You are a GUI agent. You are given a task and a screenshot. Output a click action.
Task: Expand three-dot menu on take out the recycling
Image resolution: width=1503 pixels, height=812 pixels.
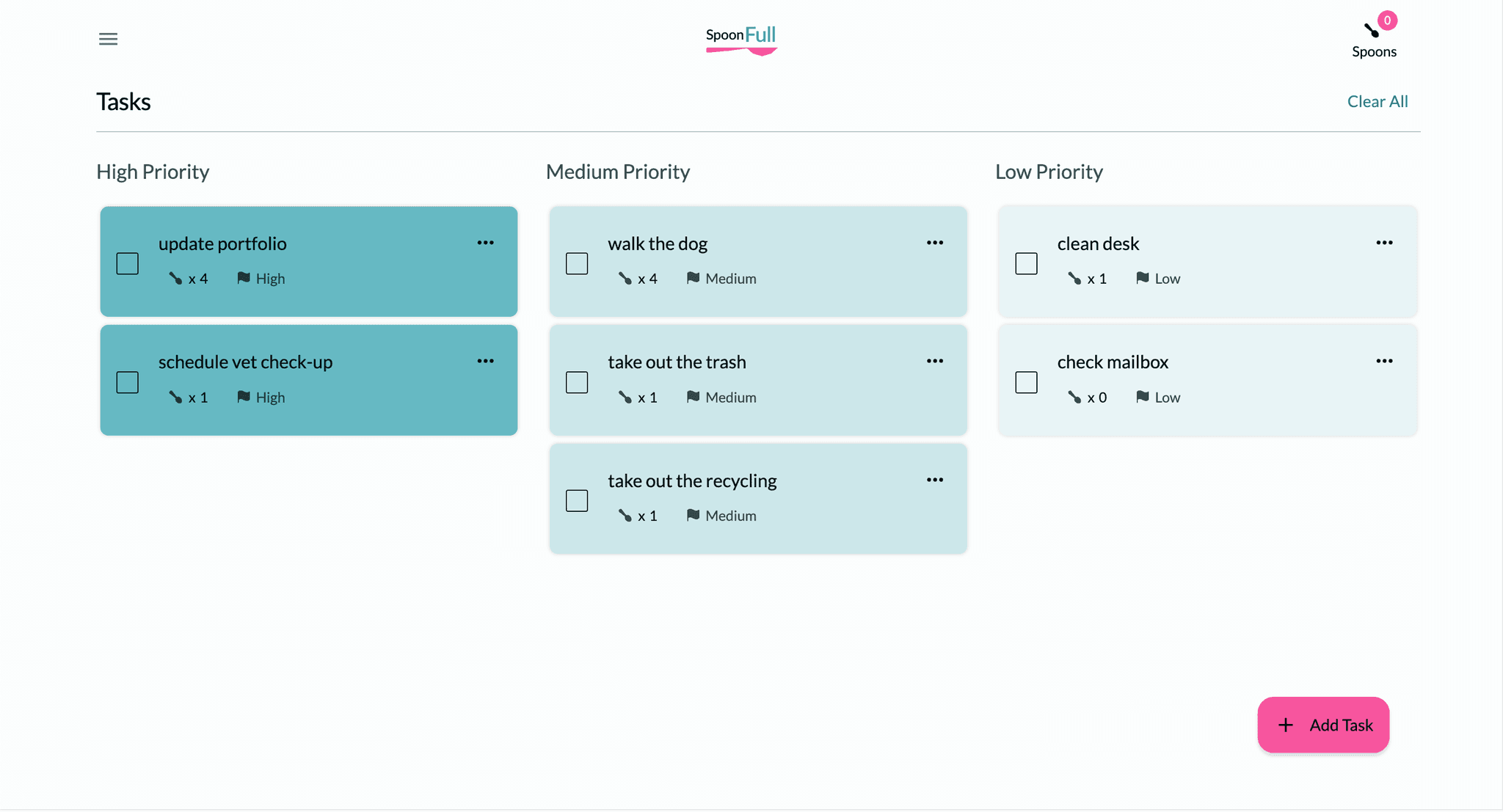click(935, 480)
